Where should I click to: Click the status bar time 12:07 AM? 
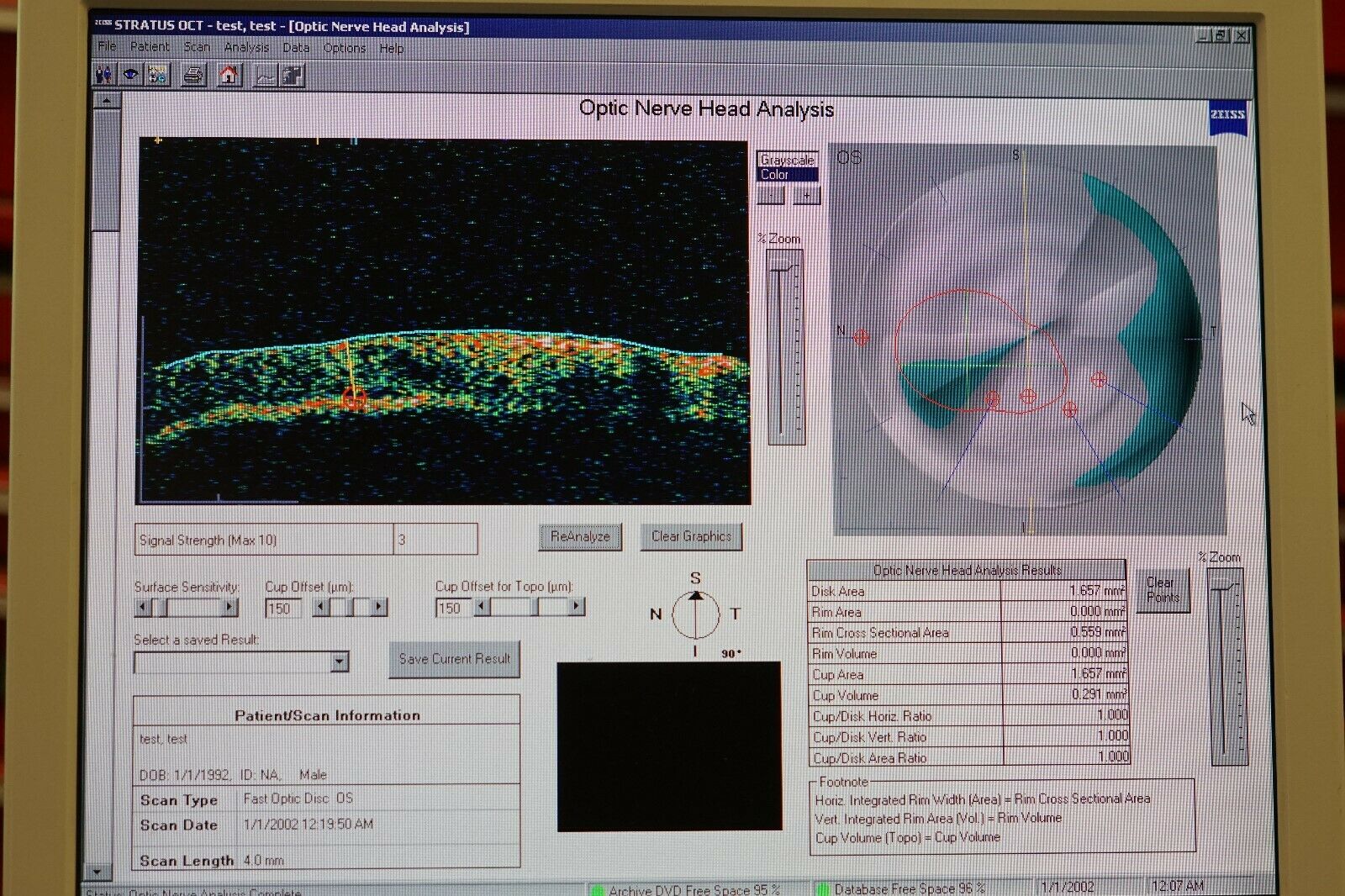point(1178,886)
